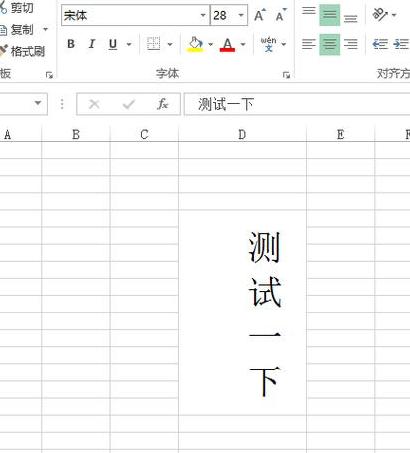Open the borders dropdown arrow
This screenshot has width=410, height=453.
tap(170, 44)
